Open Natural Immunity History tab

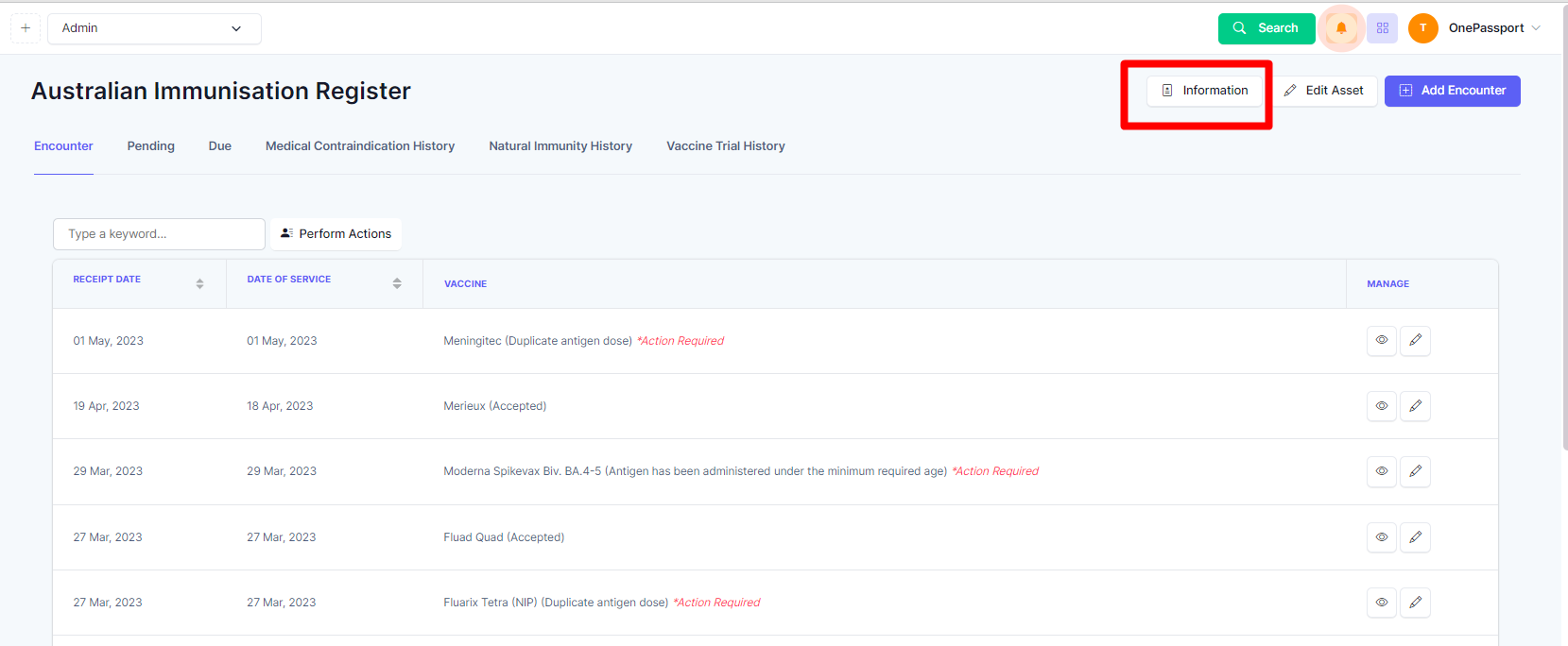(x=560, y=146)
